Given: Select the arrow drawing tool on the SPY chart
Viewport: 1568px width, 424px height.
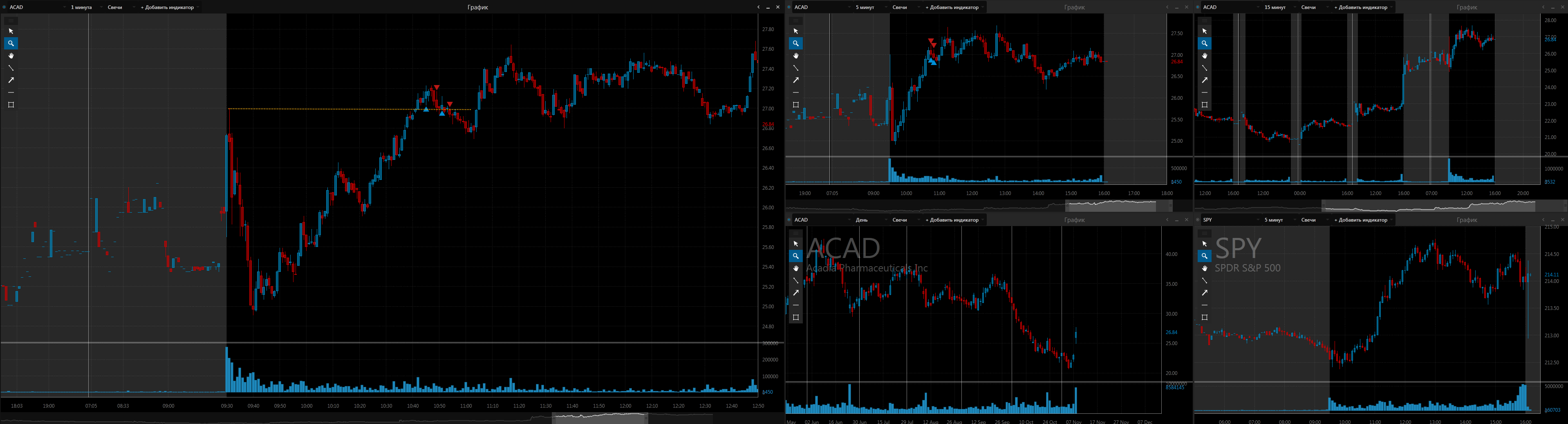Looking at the screenshot, I should click(1205, 292).
